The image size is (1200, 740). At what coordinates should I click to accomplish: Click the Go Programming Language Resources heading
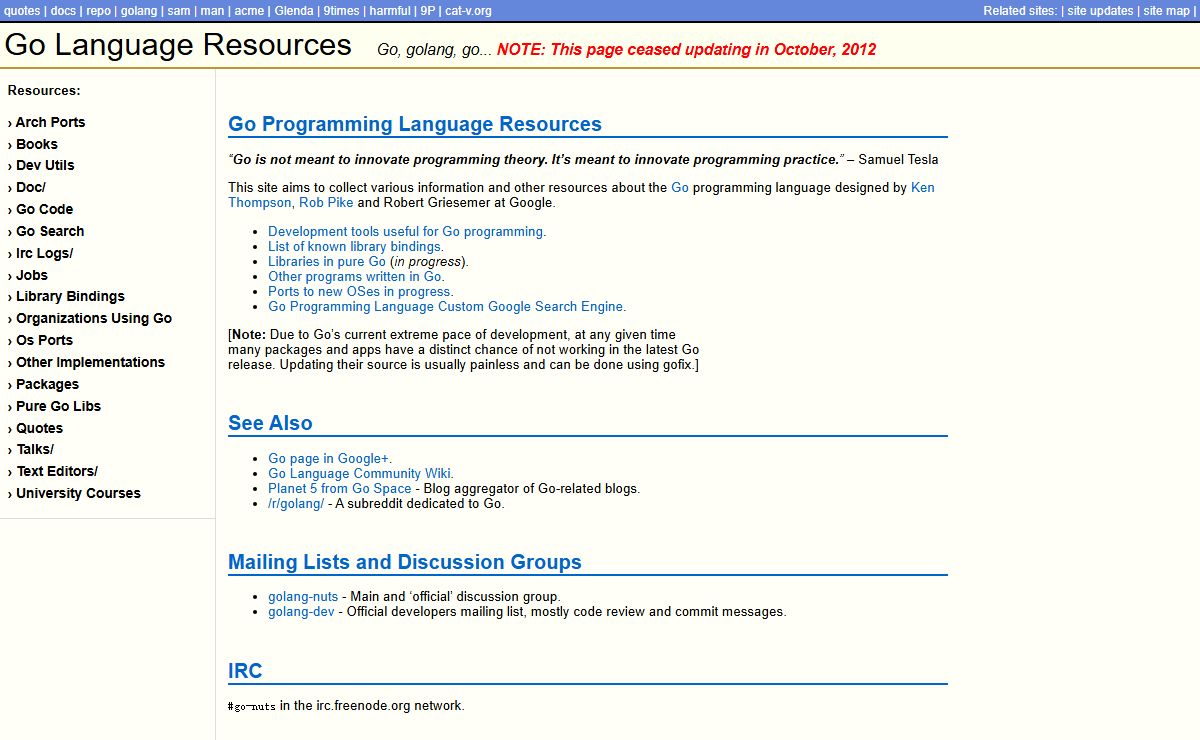(415, 124)
